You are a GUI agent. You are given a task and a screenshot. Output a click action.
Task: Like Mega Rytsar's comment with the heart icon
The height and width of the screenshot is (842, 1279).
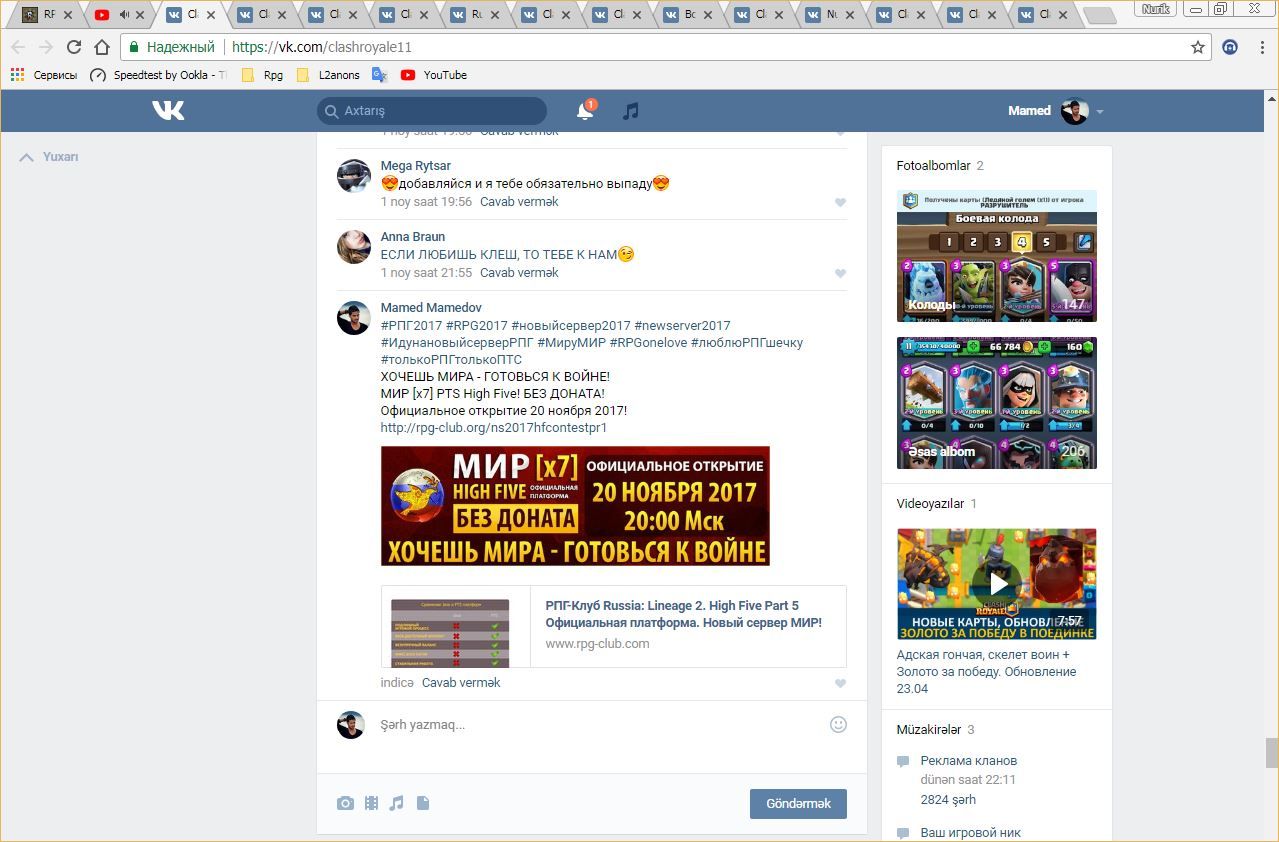tap(840, 202)
